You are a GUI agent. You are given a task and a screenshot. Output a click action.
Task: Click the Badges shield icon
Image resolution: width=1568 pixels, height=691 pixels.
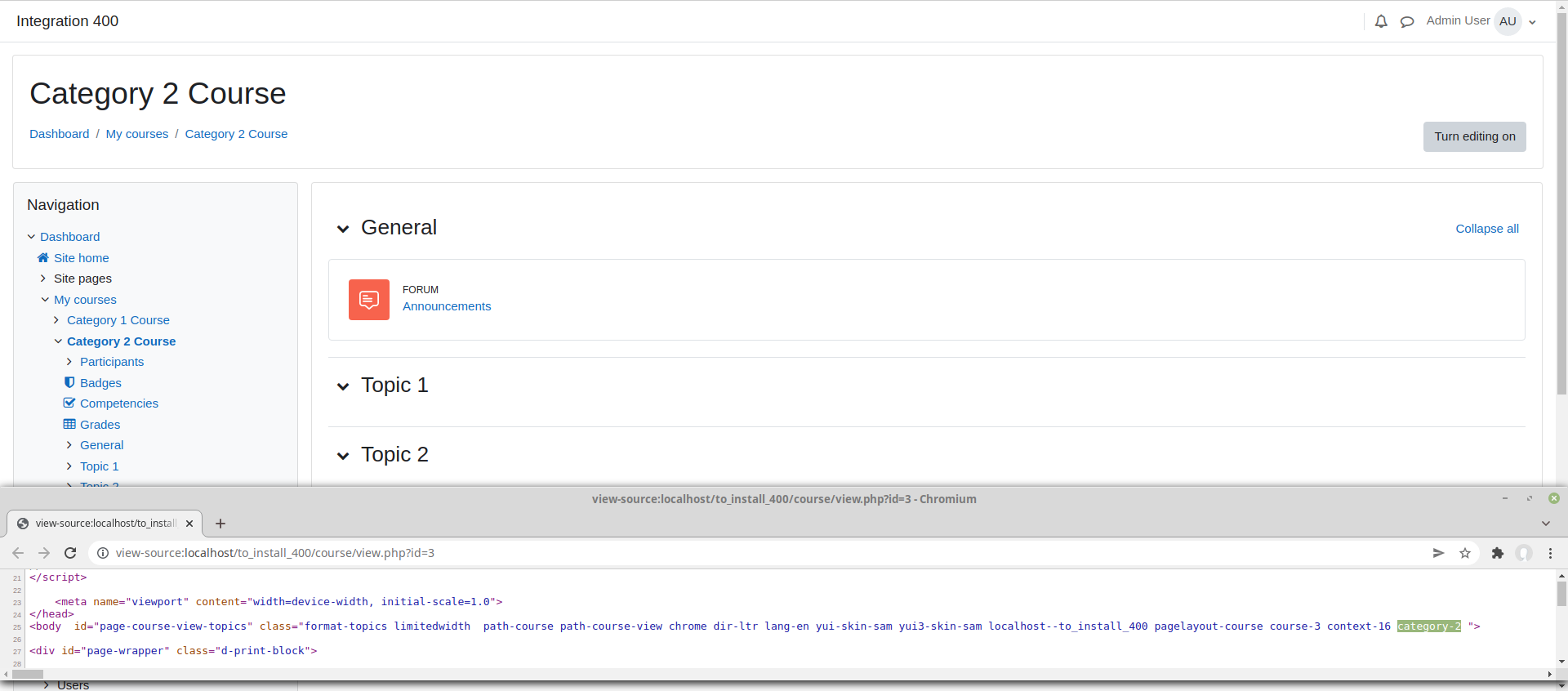(69, 382)
